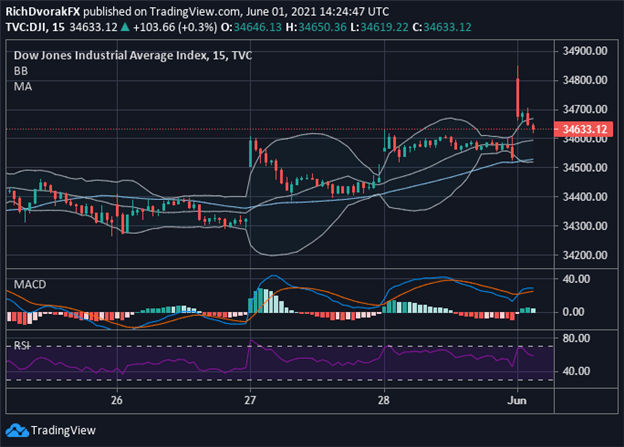Select the BB indicator label
Screen dimensions: 624x447
pyautogui.click(x=21, y=71)
